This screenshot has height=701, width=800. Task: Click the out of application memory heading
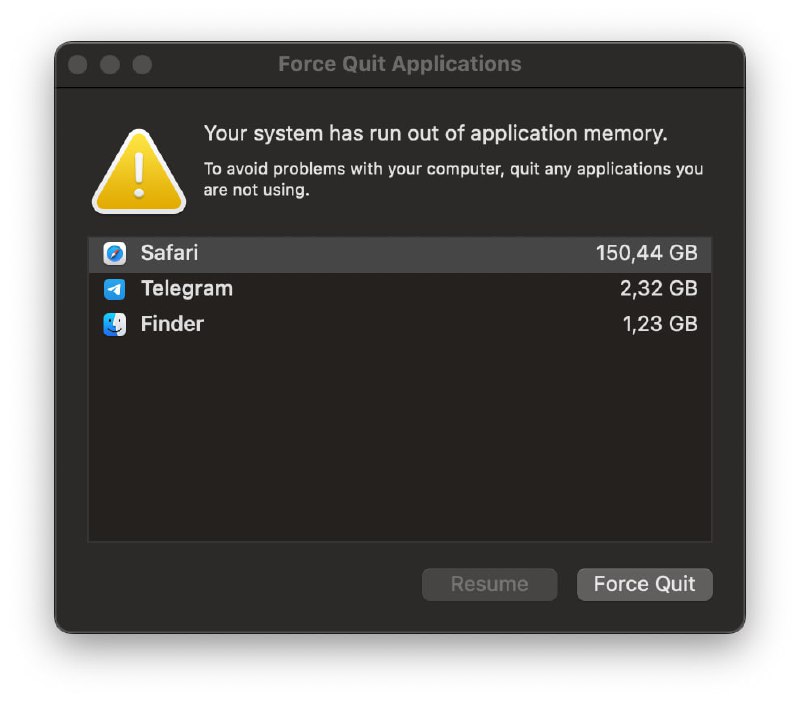tap(435, 133)
